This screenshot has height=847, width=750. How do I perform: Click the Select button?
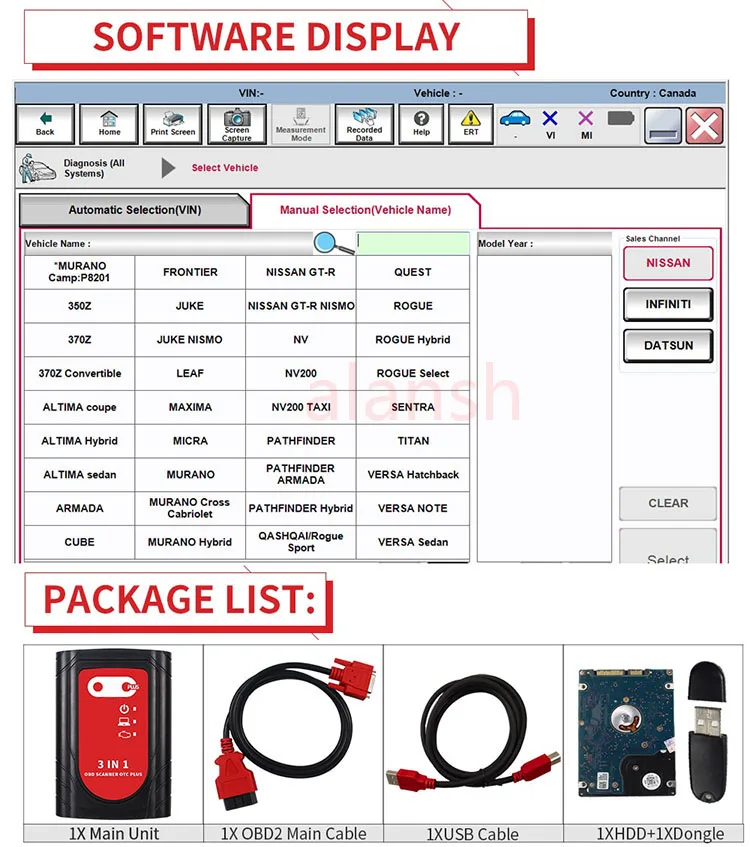(668, 548)
